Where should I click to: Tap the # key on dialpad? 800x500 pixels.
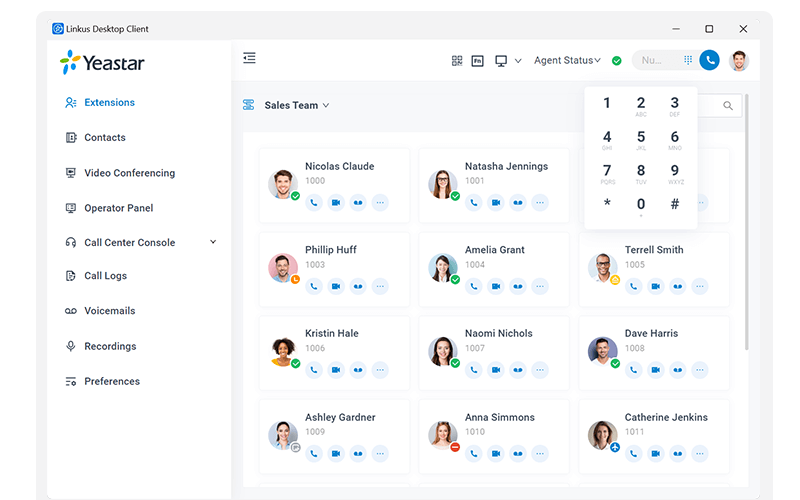pos(674,204)
